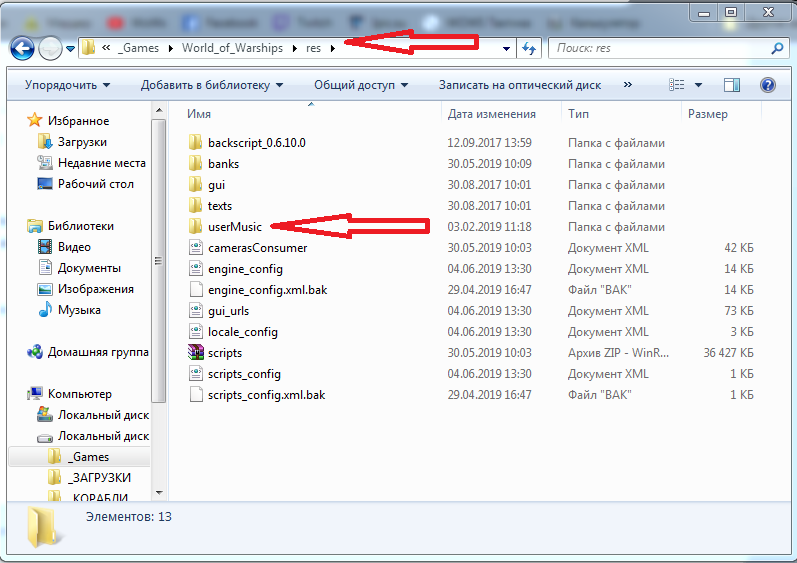Select the texts folder icon

(x=195, y=205)
